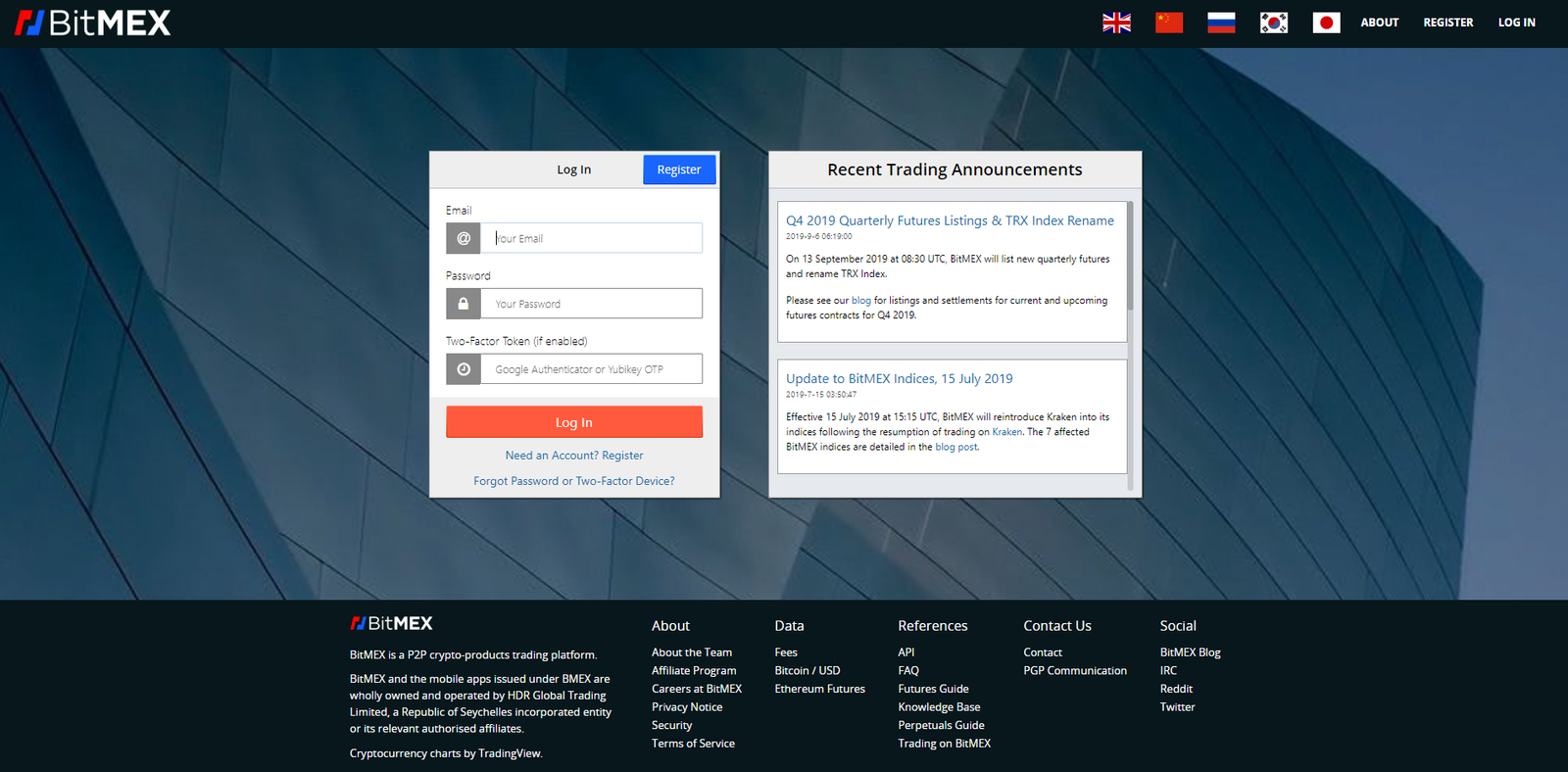Click the @ icon beside Email field
The height and width of the screenshot is (772, 1568).
464,238
